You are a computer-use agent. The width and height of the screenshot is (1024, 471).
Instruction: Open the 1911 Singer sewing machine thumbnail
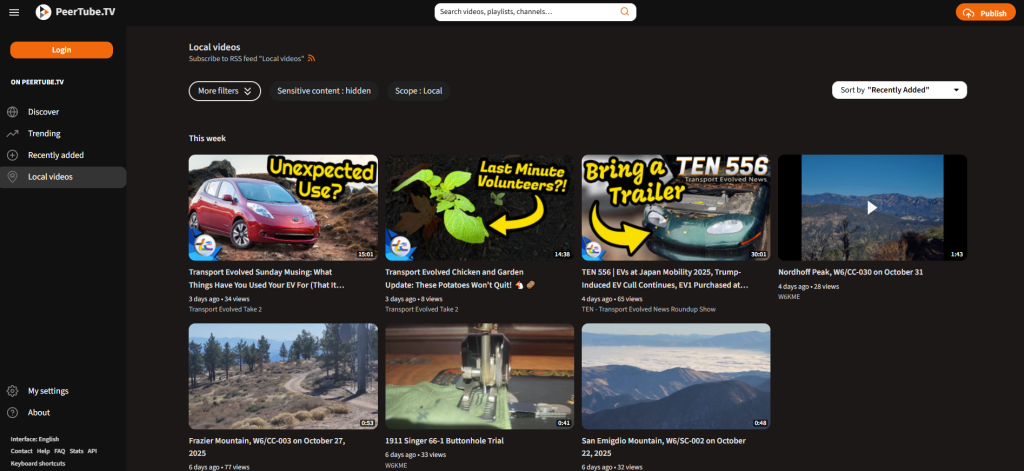(480, 376)
